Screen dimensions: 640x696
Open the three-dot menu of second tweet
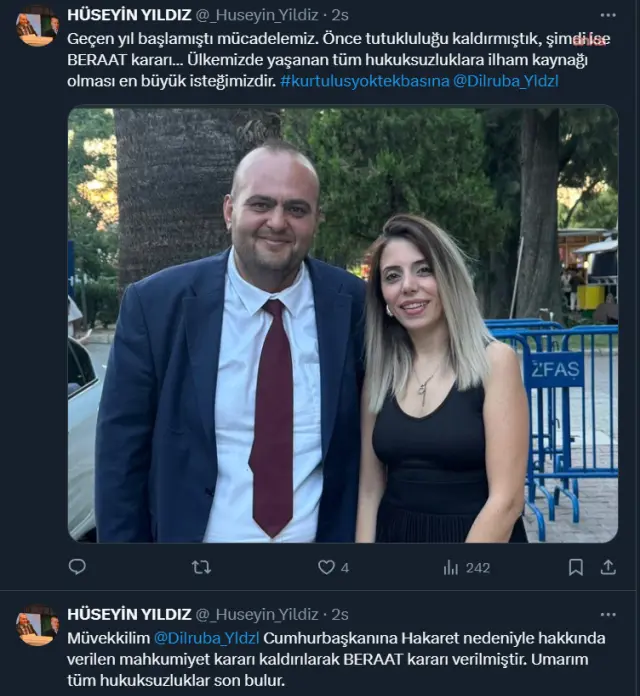(x=608, y=614)
